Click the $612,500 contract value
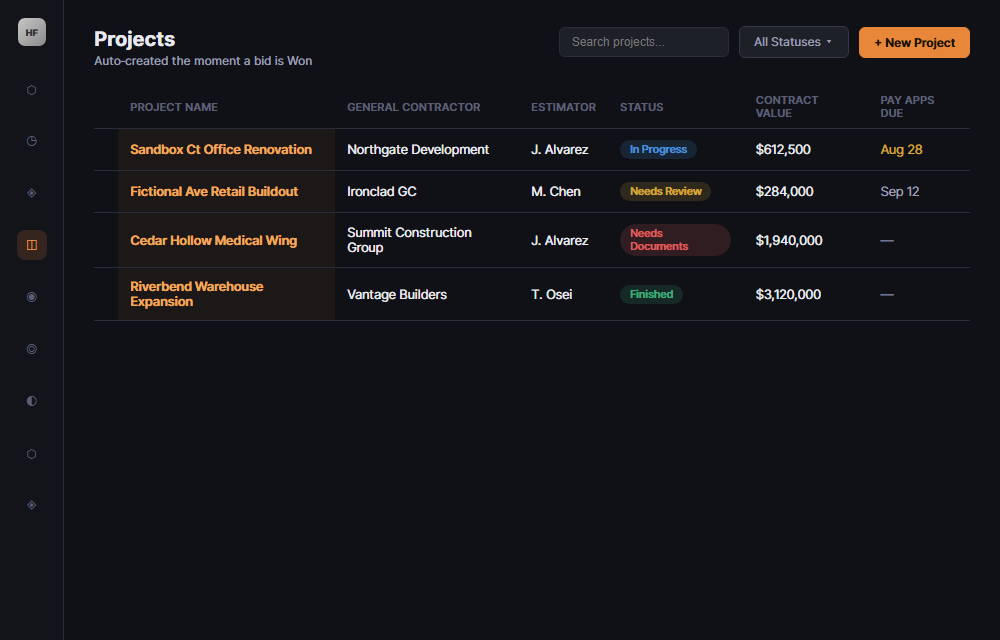Image resolution: width=1000 pixels, height=640 pixels. (x=783, y=149)
